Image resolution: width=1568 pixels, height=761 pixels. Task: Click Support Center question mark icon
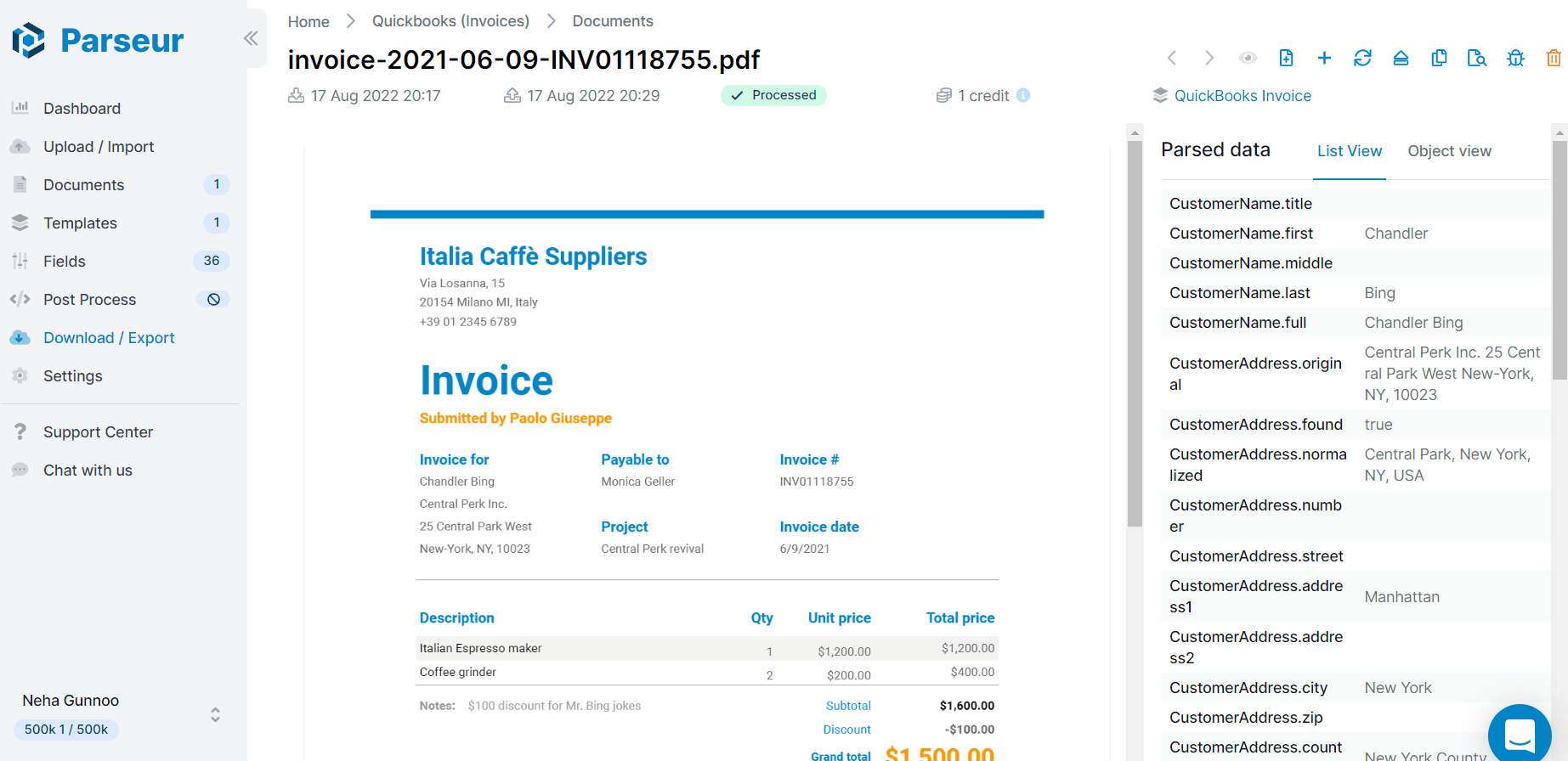click(x=20, y=431)
